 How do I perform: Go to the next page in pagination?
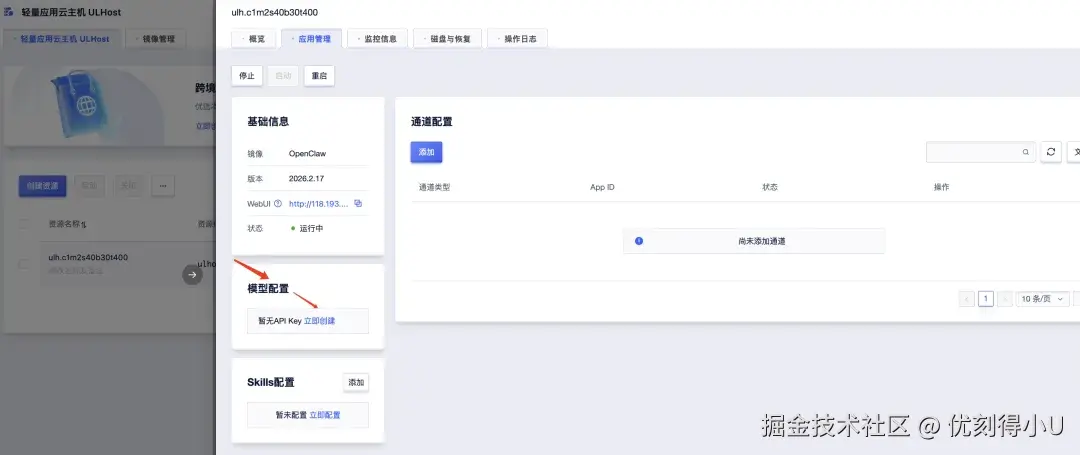(x=1005, y=299)
